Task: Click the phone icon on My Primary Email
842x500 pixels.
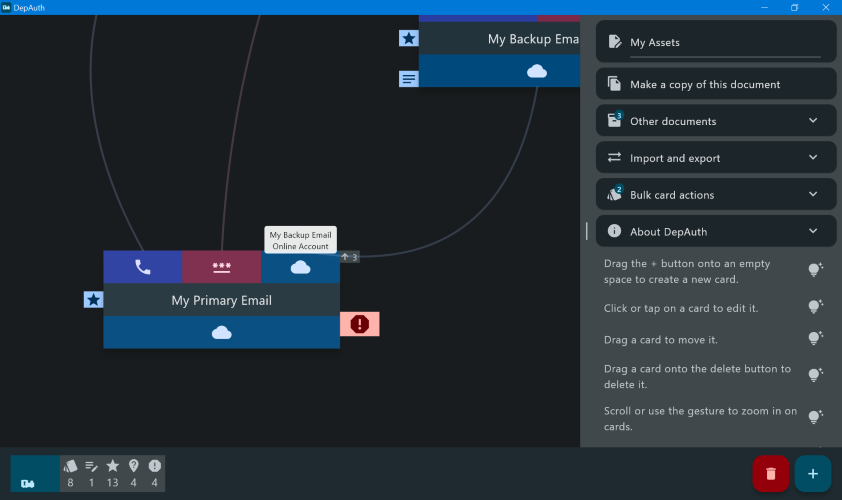Action: click(143, 267)
